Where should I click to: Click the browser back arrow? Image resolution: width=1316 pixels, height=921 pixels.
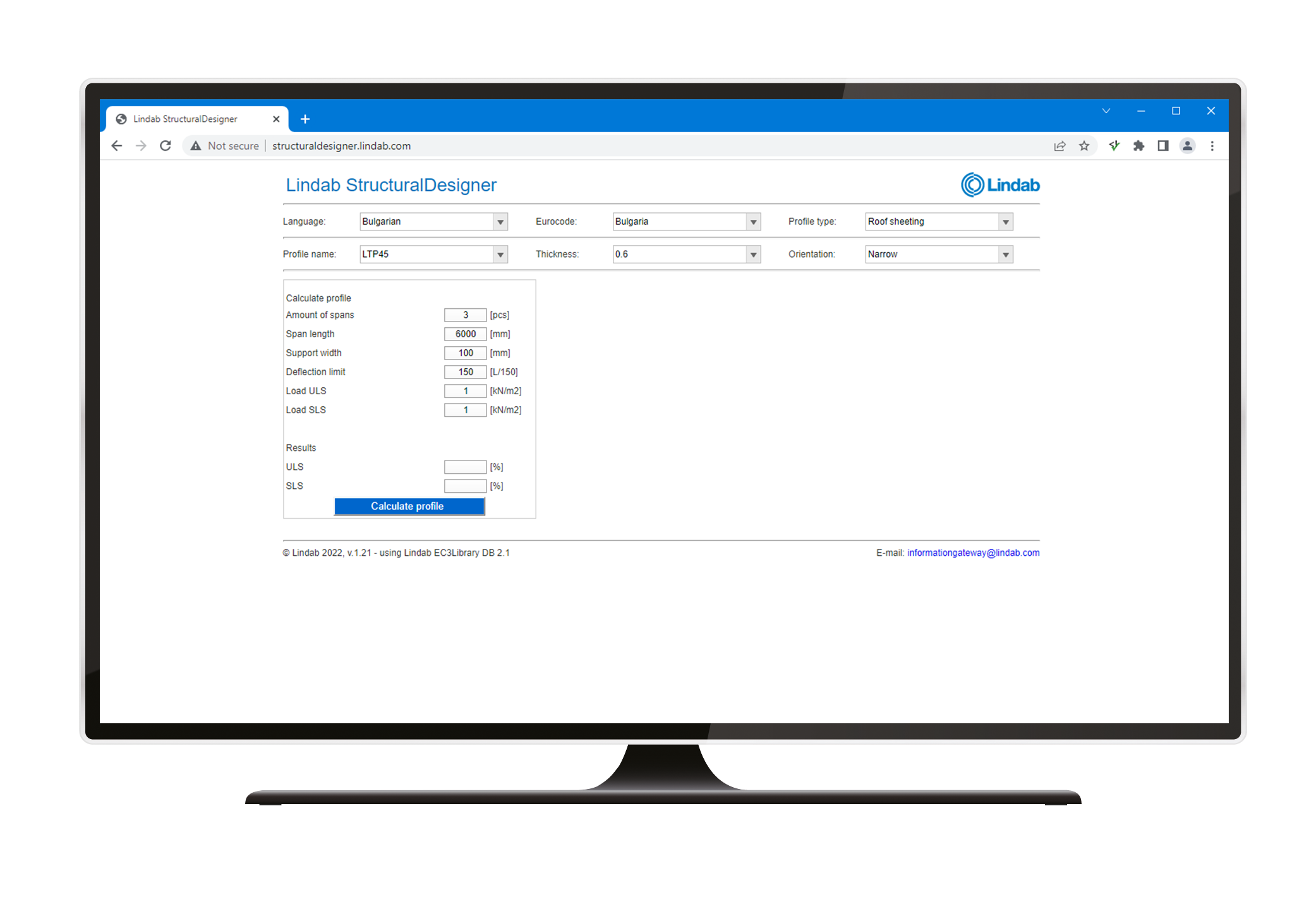point(117,146)
